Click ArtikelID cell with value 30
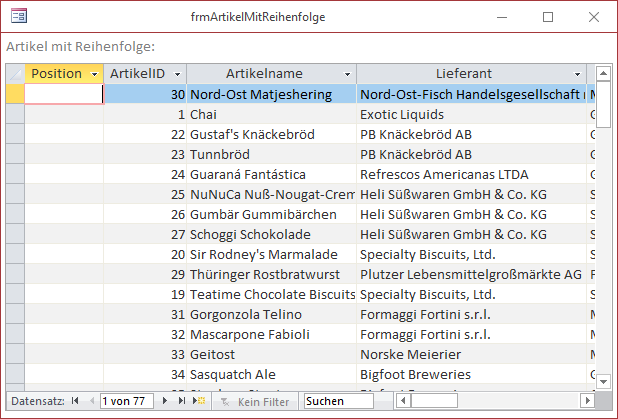 pyautogui.click(x=145, y=94)
